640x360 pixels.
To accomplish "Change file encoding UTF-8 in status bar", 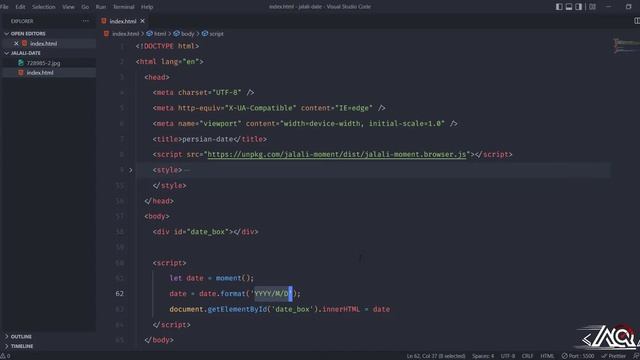I will coord(508,356).
